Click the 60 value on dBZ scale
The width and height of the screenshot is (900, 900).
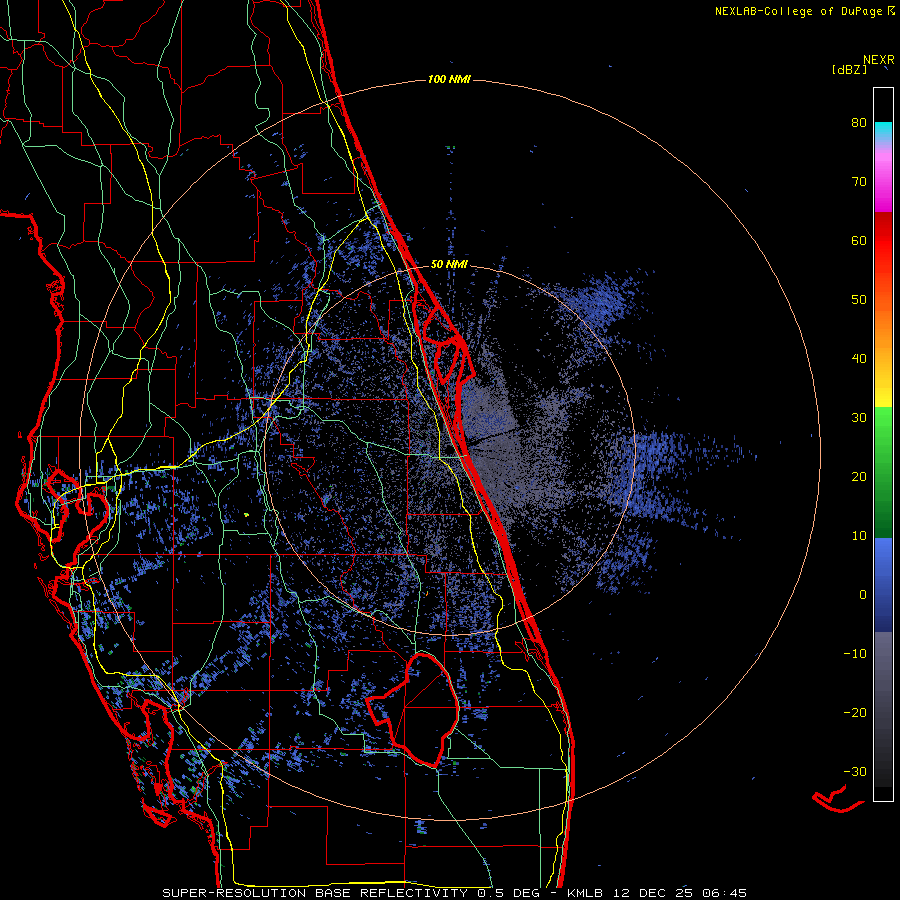(x=859, y=240)
